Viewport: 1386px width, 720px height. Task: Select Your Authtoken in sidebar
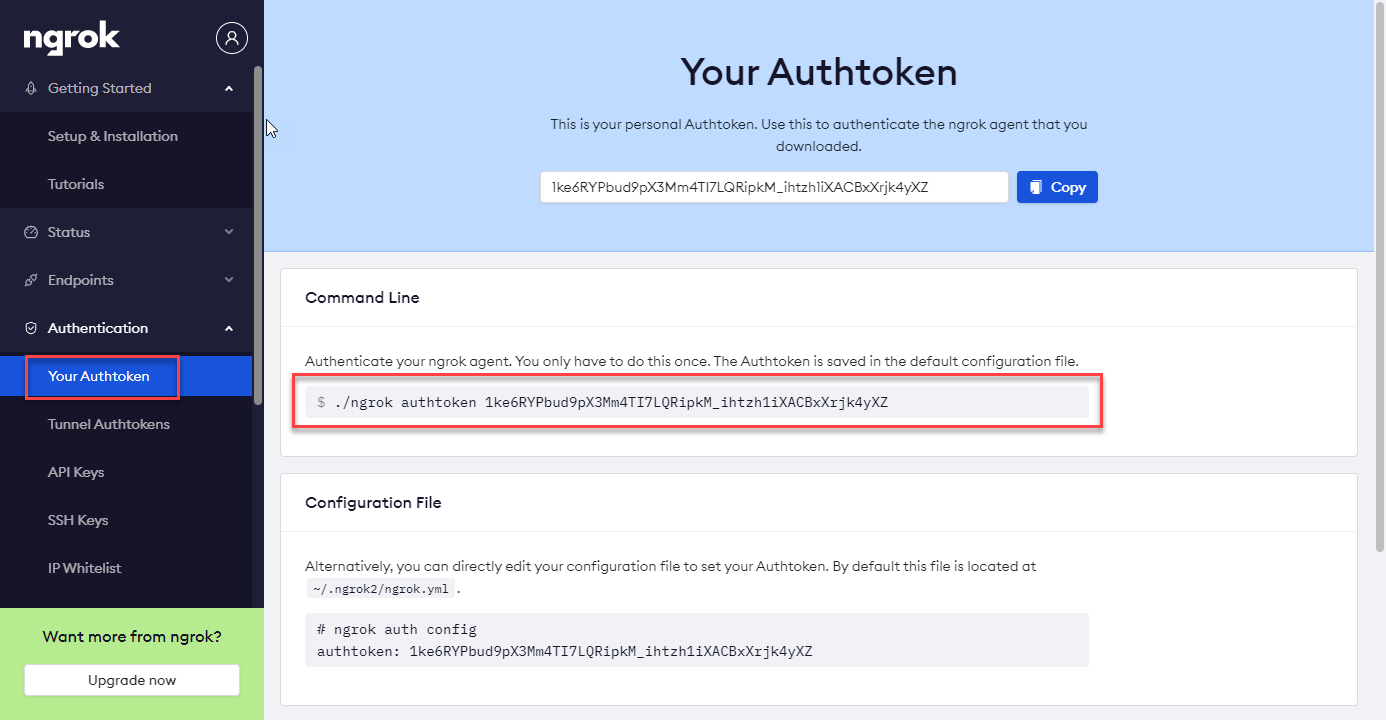pos(99,376)
